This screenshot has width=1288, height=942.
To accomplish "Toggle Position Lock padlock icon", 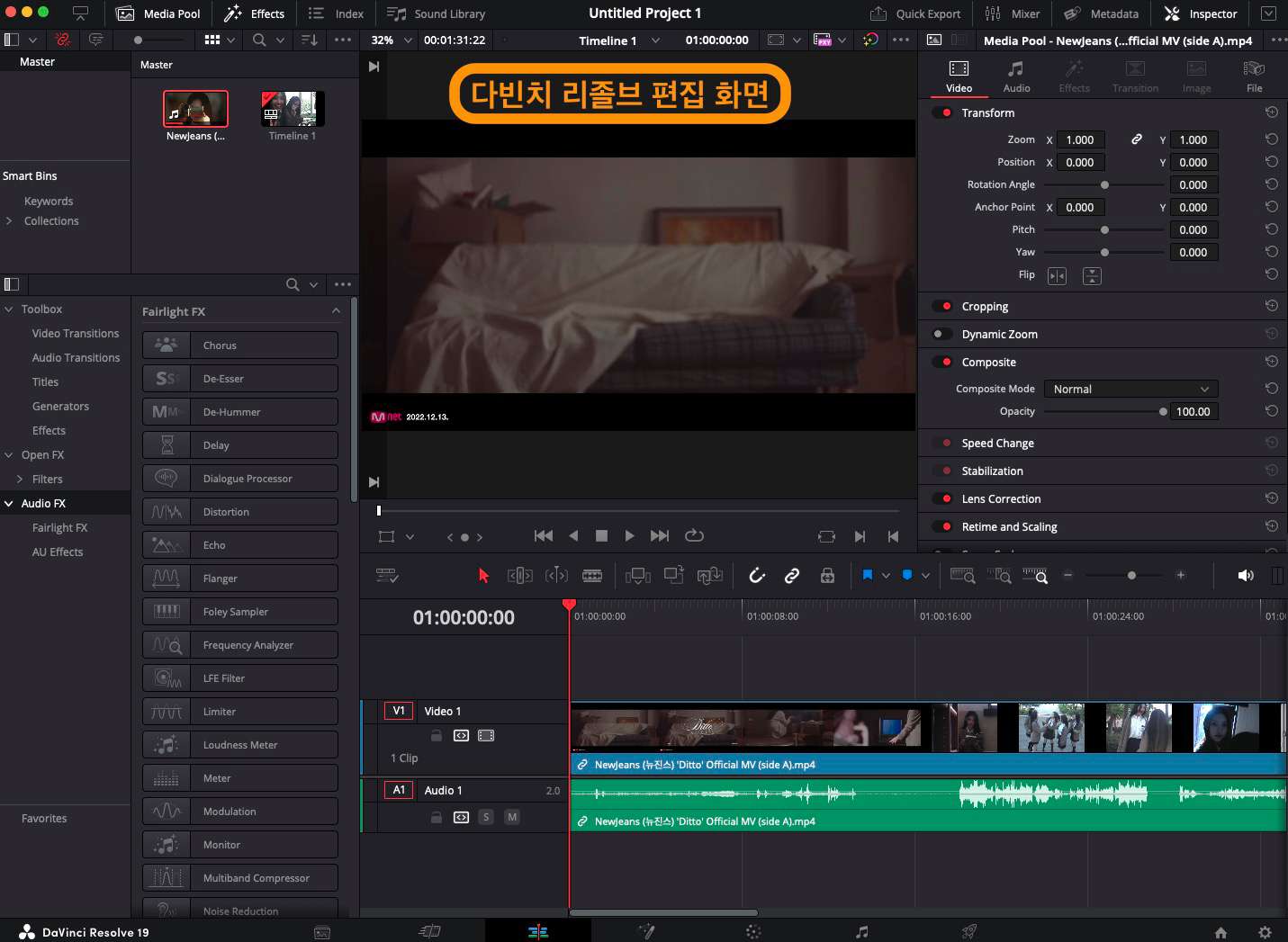I will (827, 576).
